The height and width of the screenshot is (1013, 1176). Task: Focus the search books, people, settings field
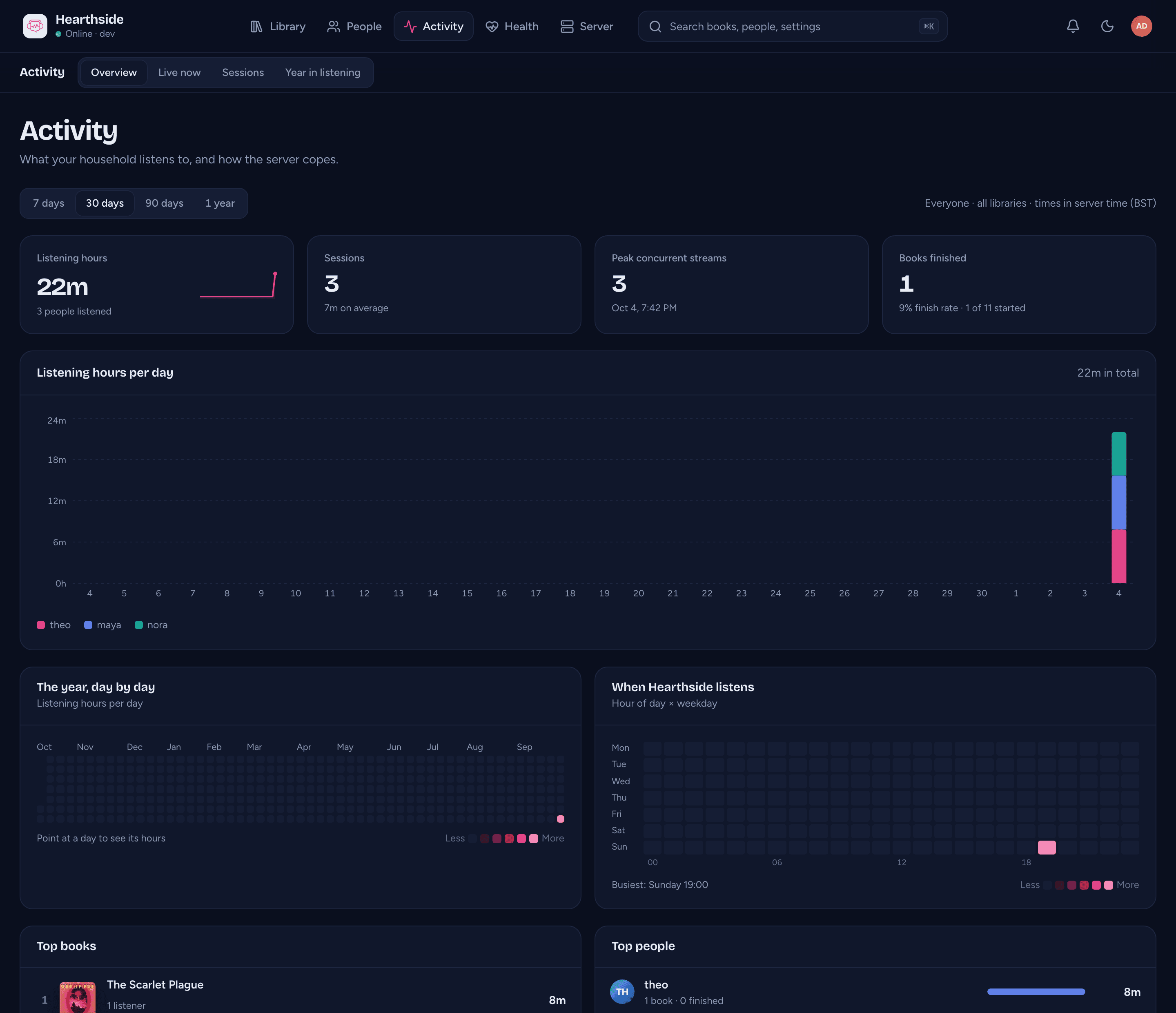792,26
